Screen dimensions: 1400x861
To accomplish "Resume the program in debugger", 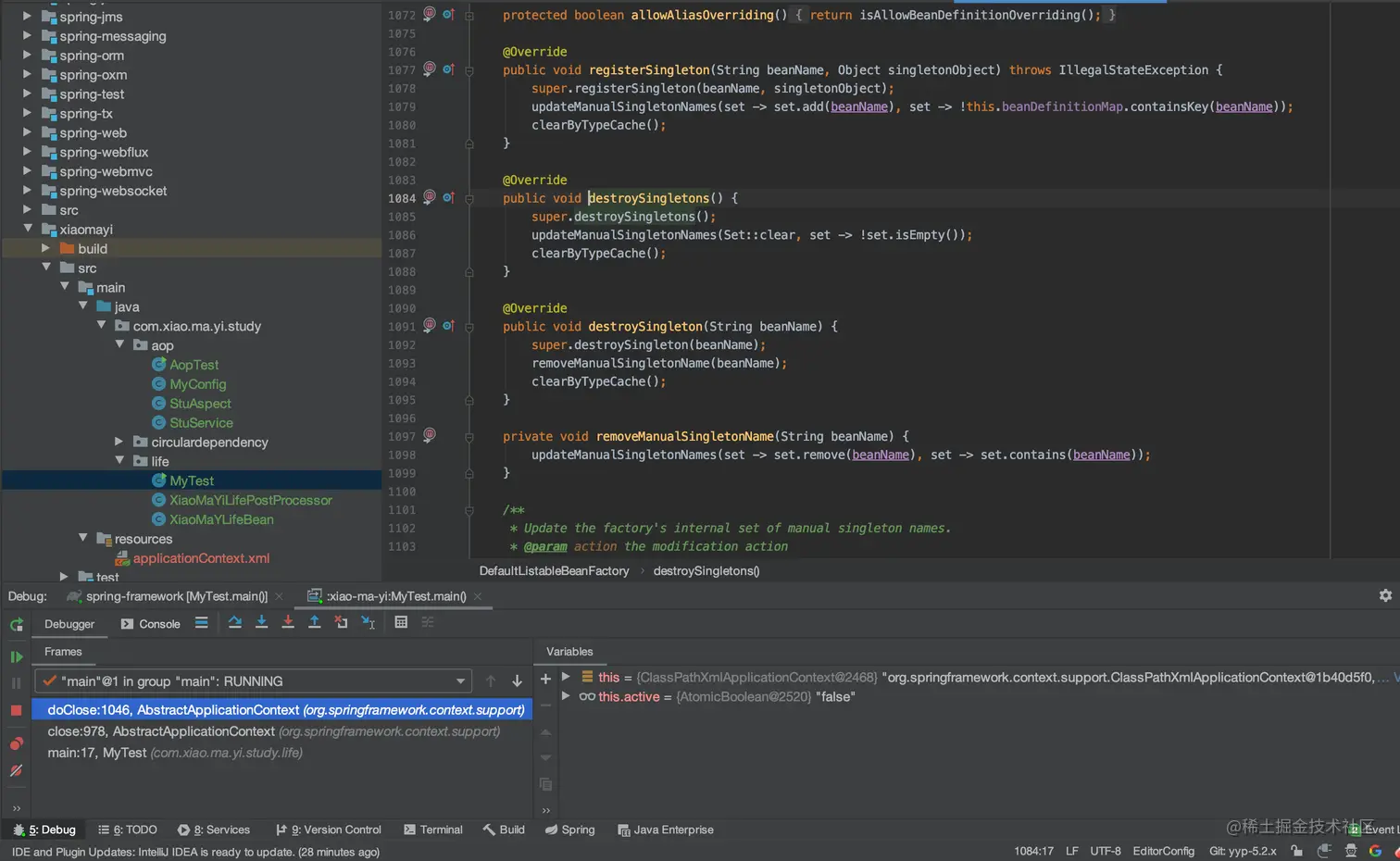I will click(17, 656).
